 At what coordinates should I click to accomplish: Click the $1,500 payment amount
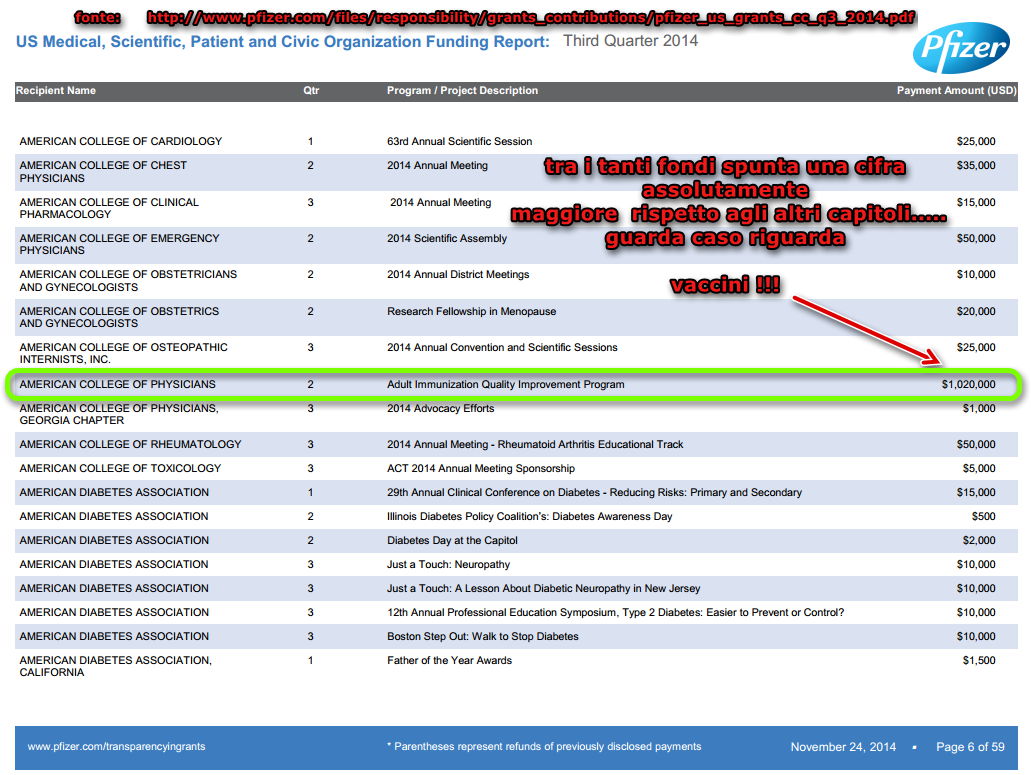pos(979,661)
